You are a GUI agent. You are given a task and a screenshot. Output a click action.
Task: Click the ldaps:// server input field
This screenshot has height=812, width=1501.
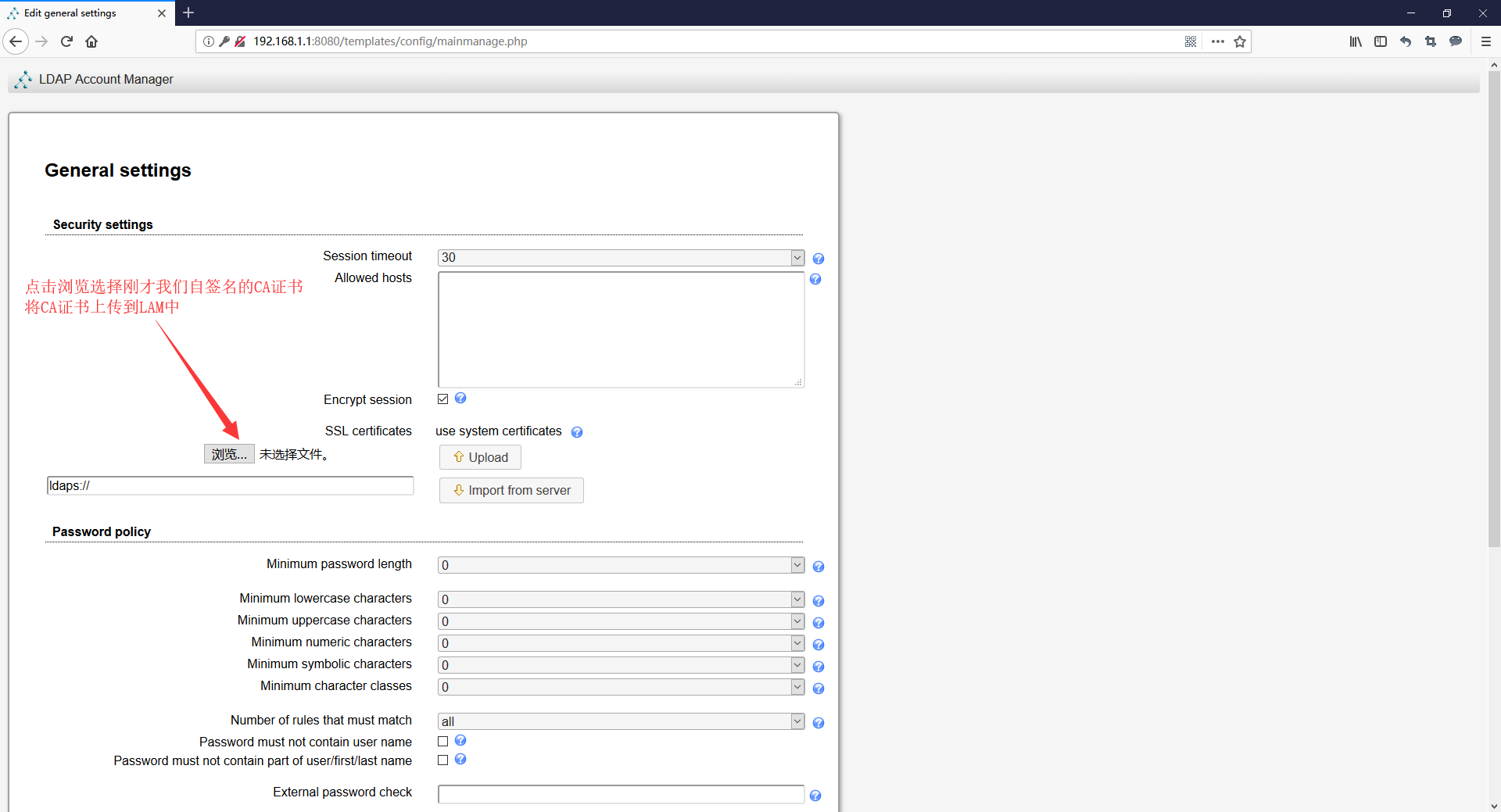click(x=230, y=485)
